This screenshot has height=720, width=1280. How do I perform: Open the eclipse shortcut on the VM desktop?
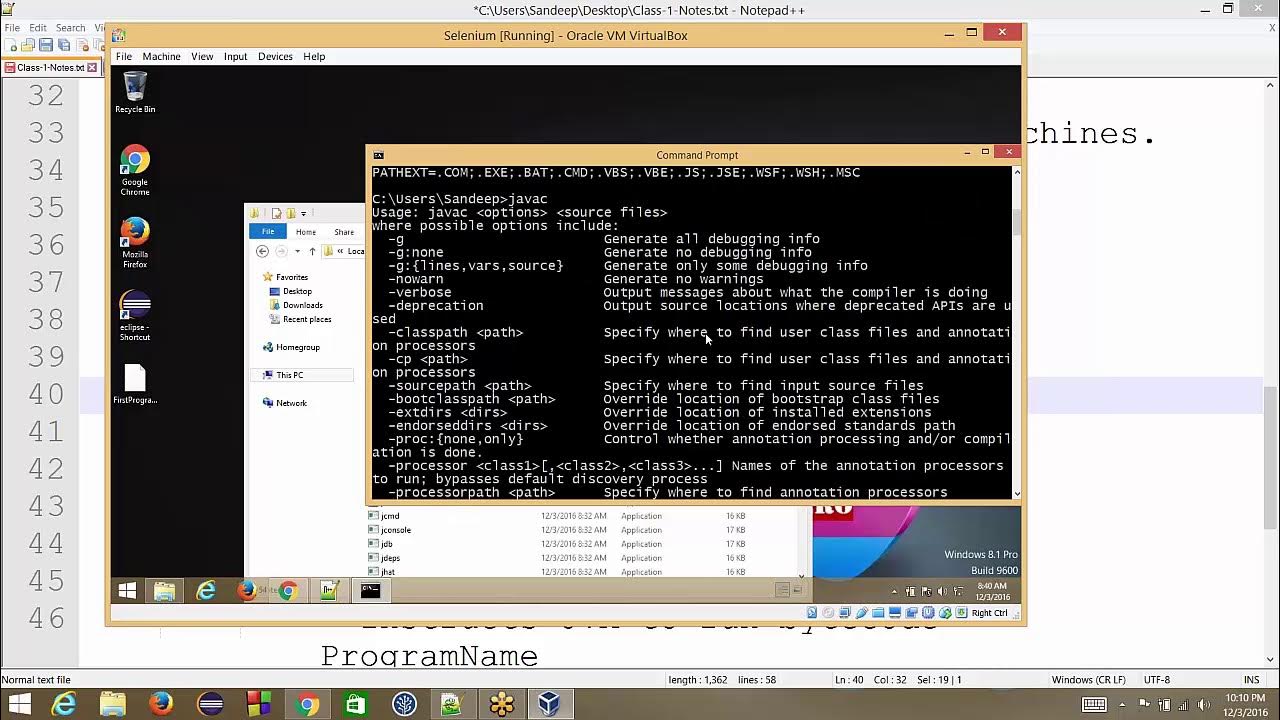[135, 316]
